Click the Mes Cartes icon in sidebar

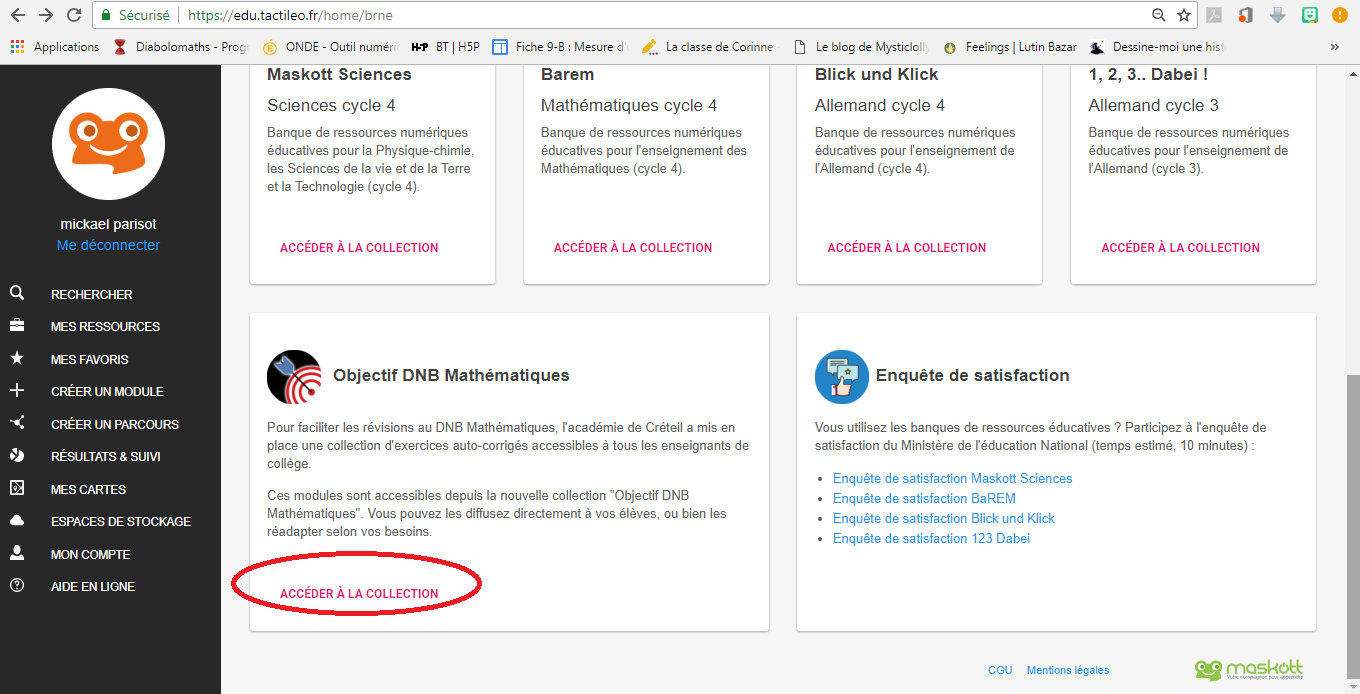click(17, 488)
